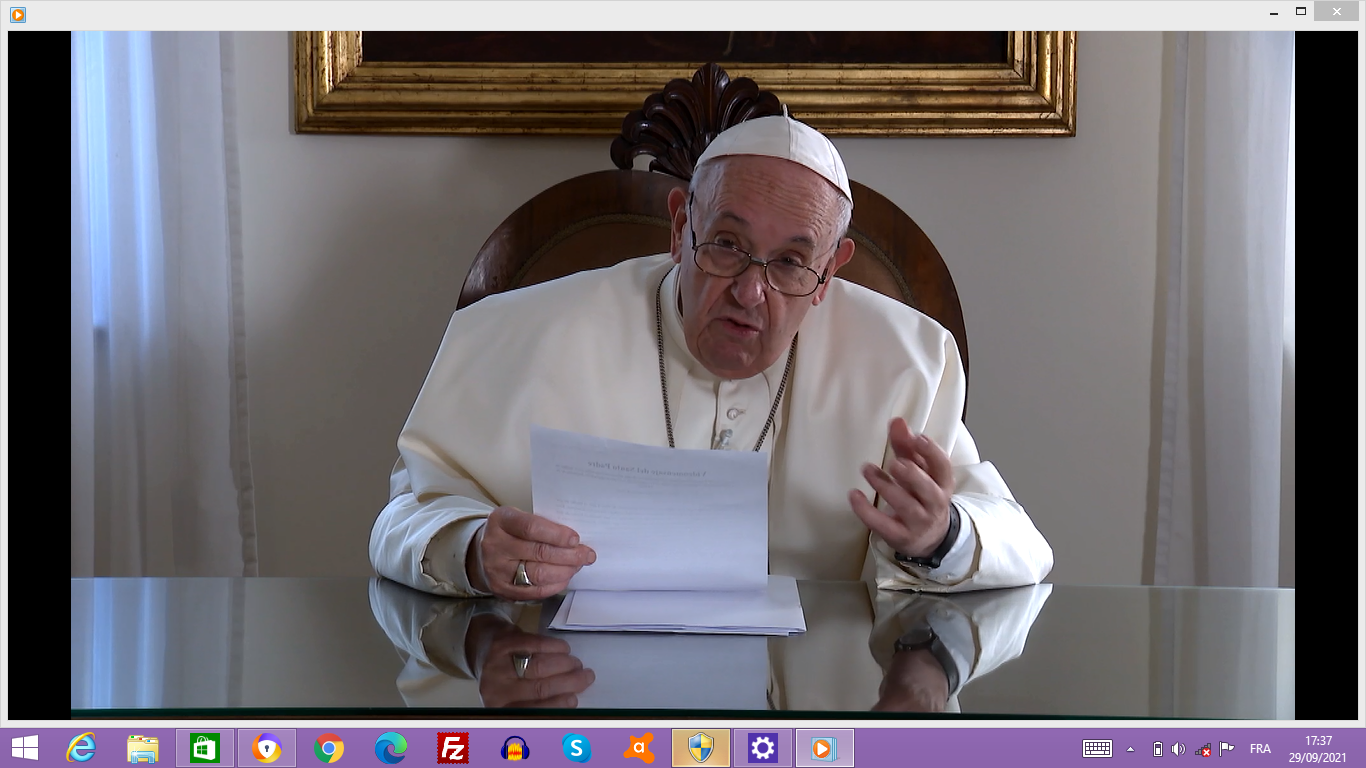Open the FRA input language menu
Viewport: 1366px width, 768px height.
coord(1260,749)
